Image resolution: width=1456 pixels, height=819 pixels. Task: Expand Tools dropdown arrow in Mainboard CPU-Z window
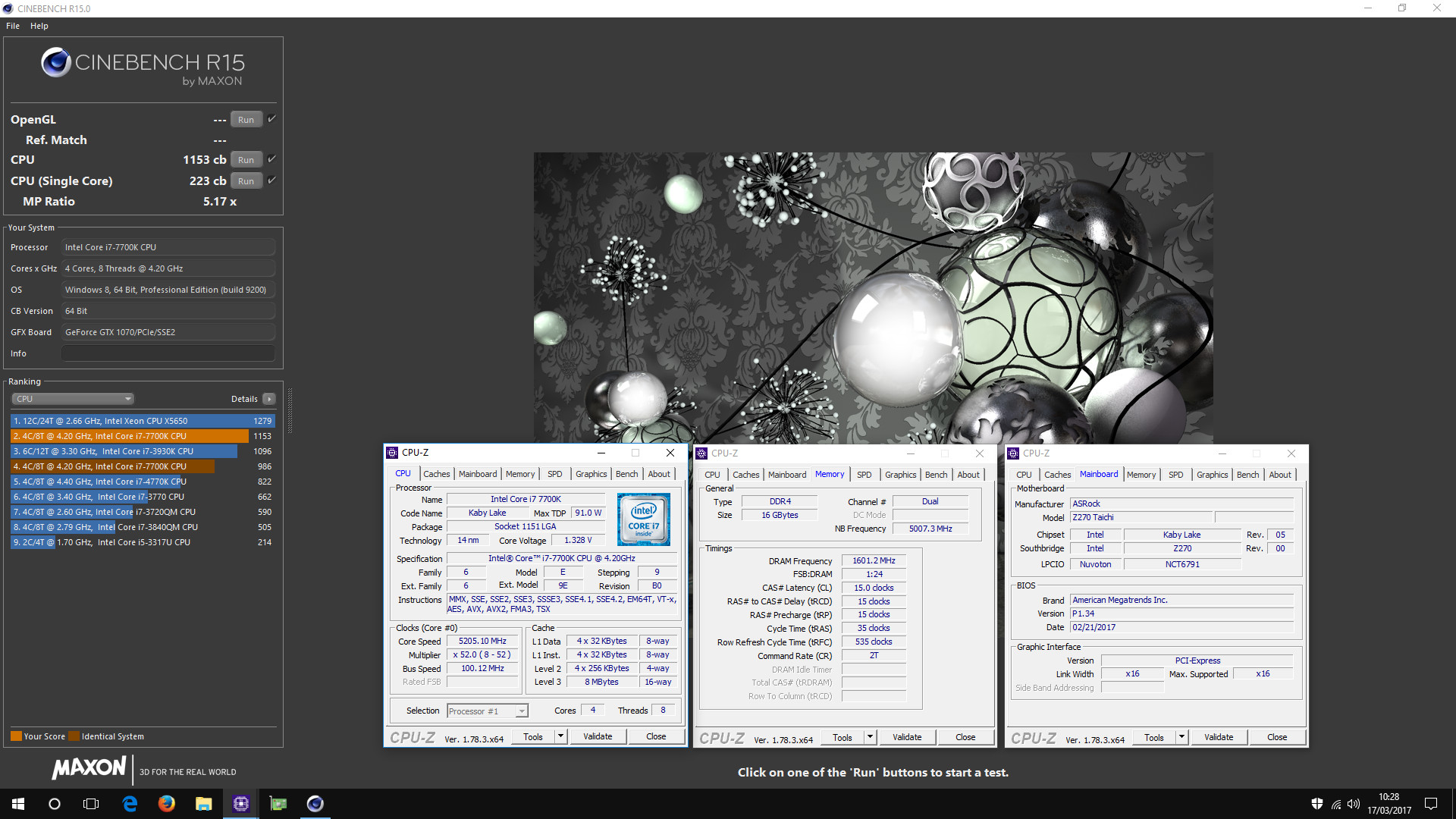tap(1182, 737)
